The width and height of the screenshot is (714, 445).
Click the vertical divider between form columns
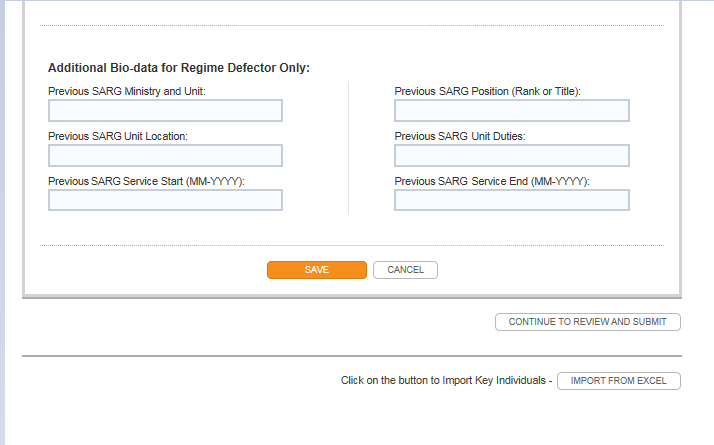coord(348,148)
